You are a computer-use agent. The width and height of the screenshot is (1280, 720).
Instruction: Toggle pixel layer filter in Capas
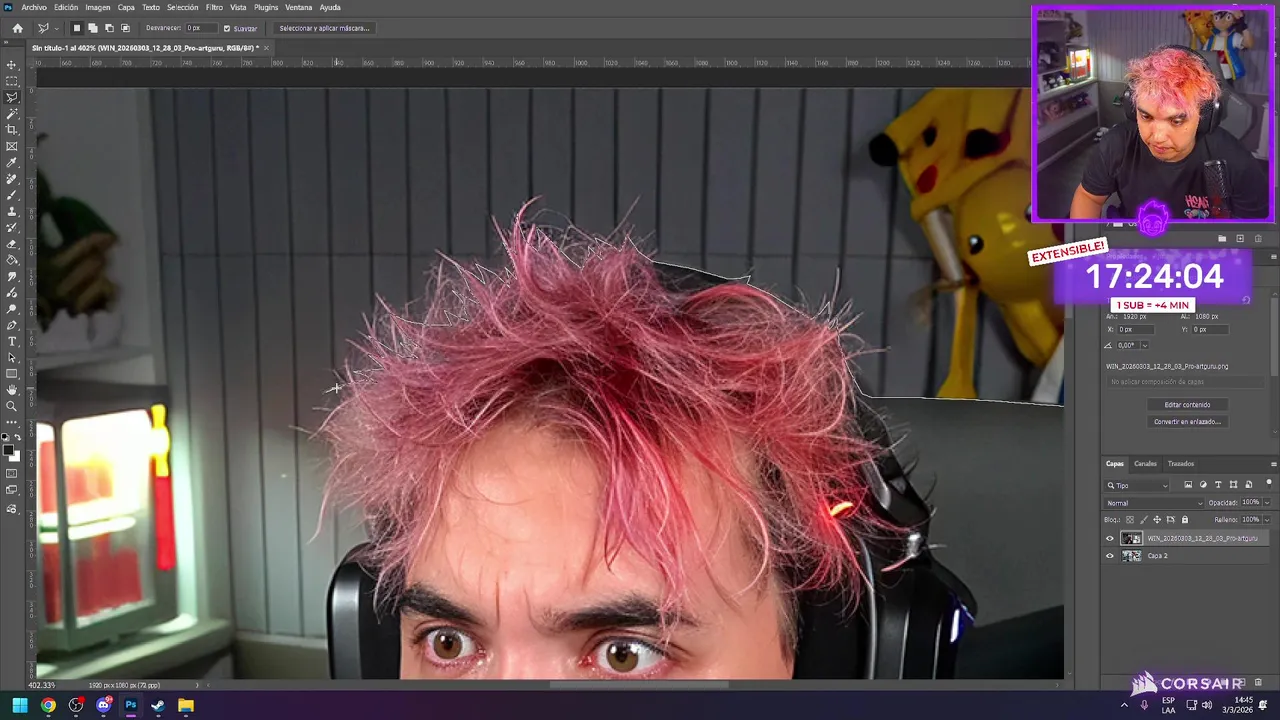click(1188, 485)
